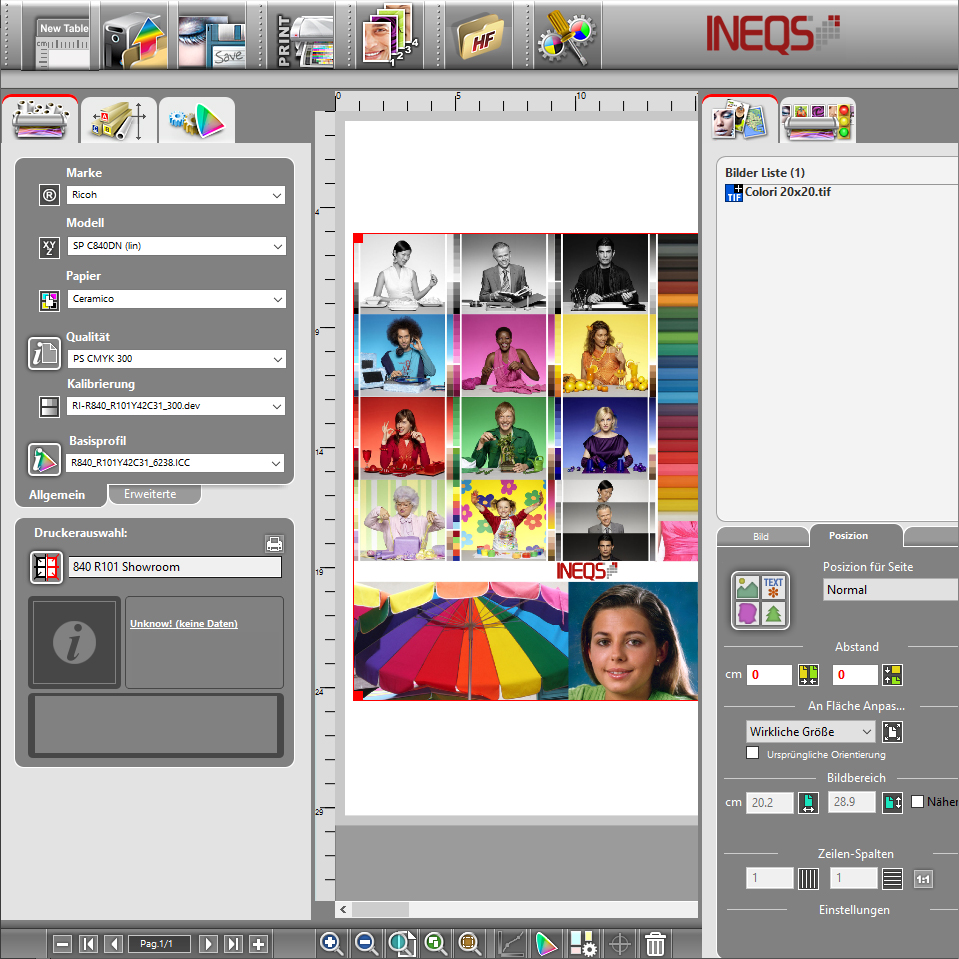Open the Kalibrierung dropdown
Viewport: 959px width, 959px height.
176,406
